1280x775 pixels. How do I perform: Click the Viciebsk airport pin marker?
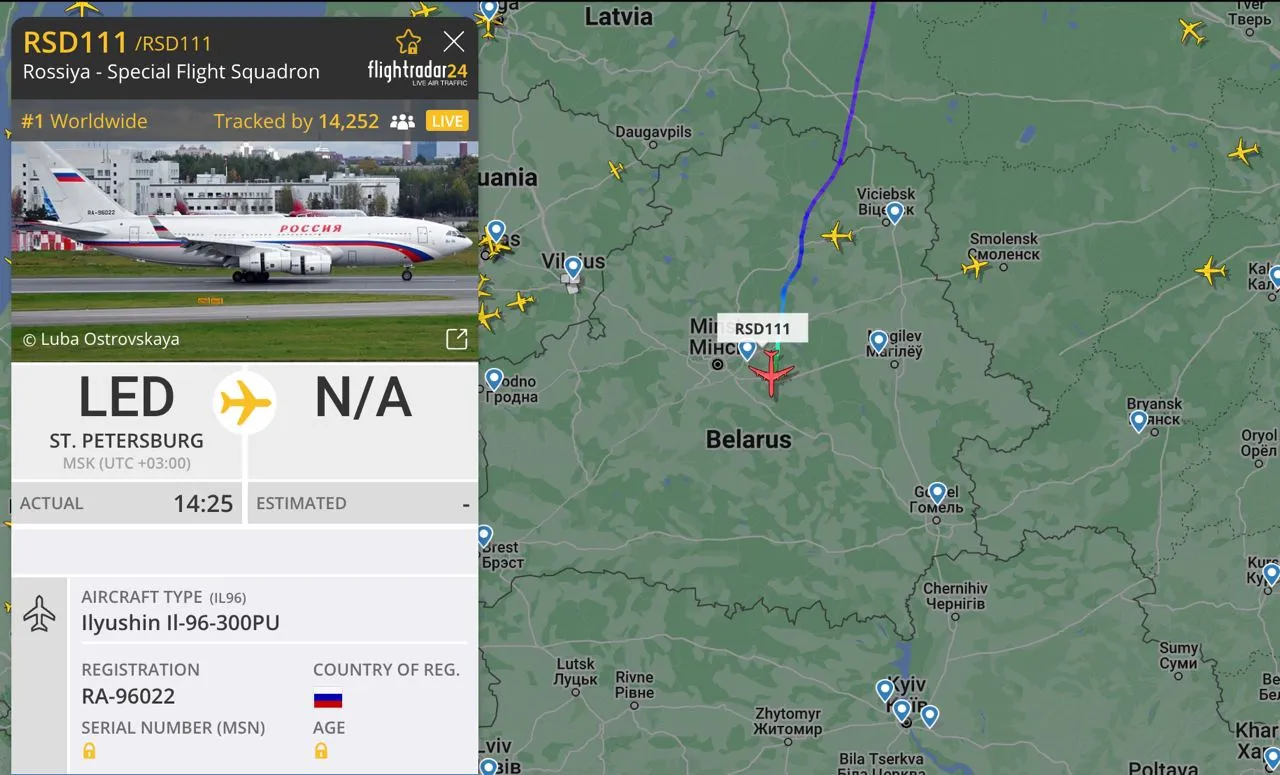895,212
